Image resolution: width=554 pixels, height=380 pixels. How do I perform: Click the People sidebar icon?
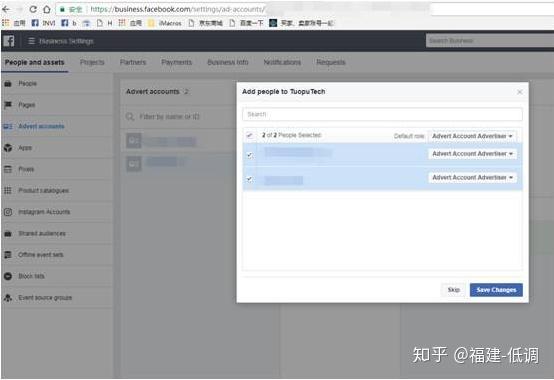[x=8, y=84]
